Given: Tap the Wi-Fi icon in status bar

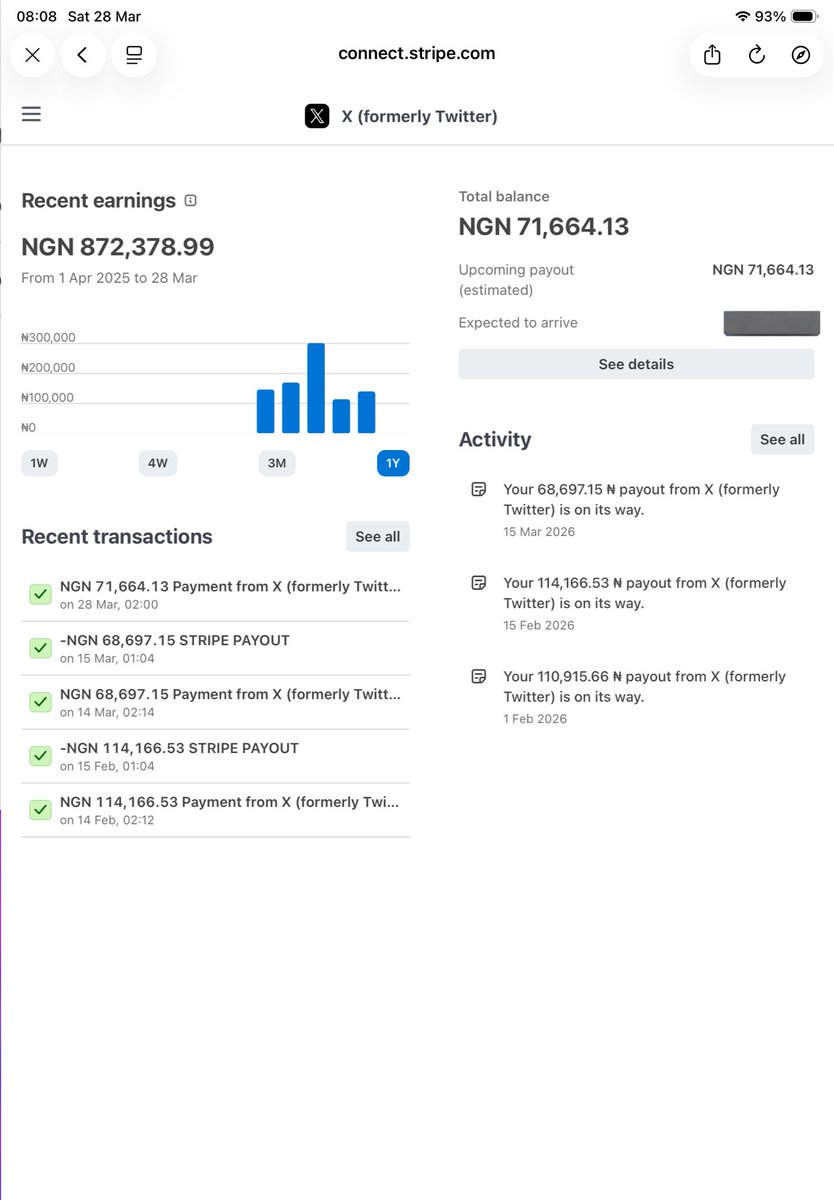Looking at the screenshot, I should pos(742,16).
